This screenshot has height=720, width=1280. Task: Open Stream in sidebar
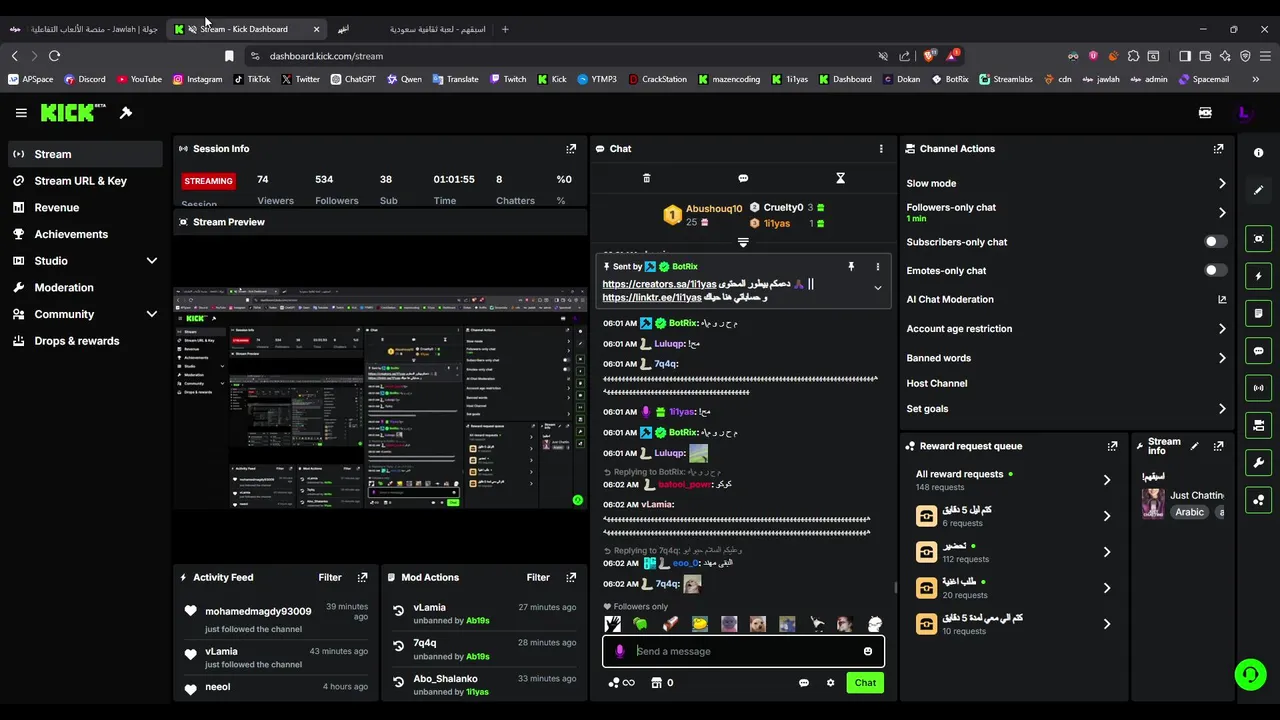[x=85, y=154]
